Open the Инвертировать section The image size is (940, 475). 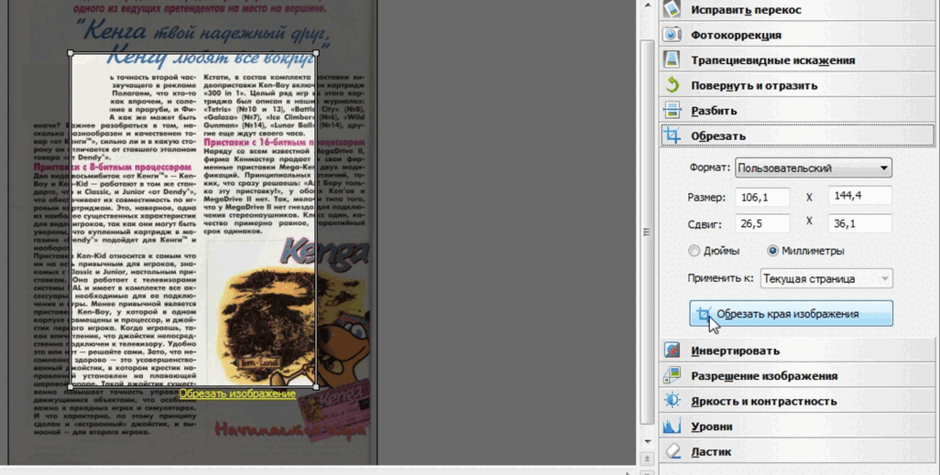(x=797, y=350)
